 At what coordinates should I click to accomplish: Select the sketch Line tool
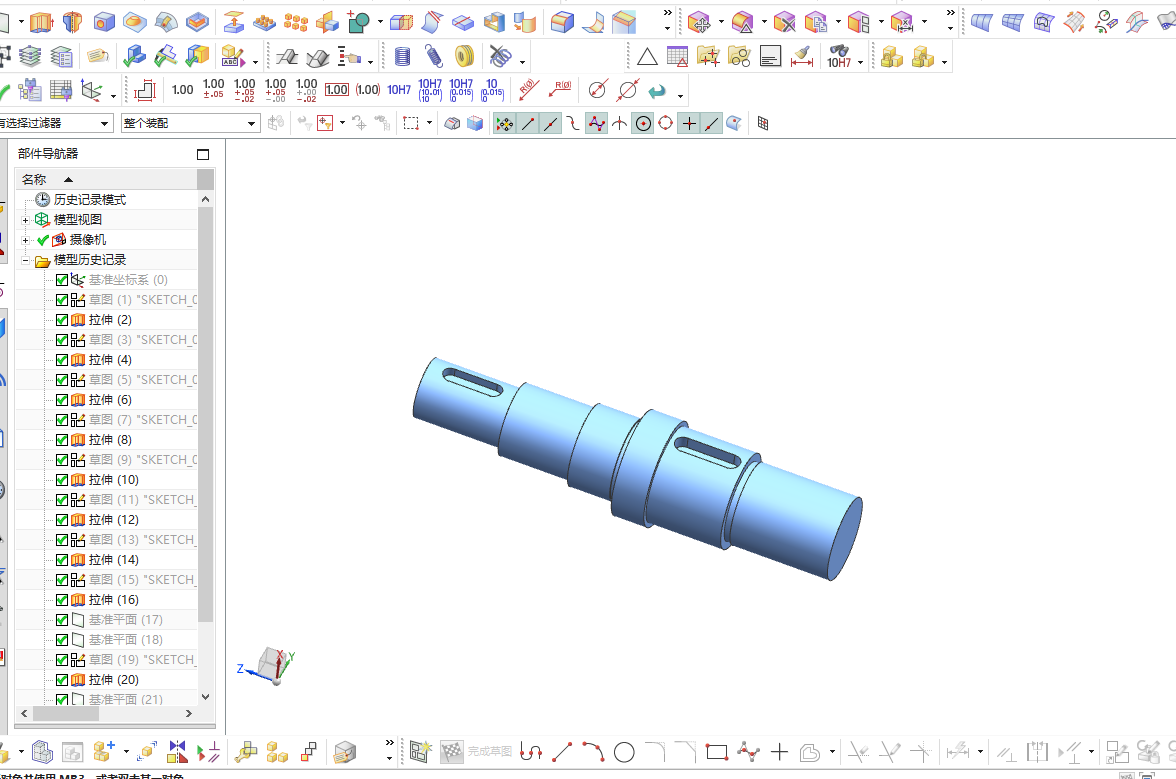click(562, 751)
